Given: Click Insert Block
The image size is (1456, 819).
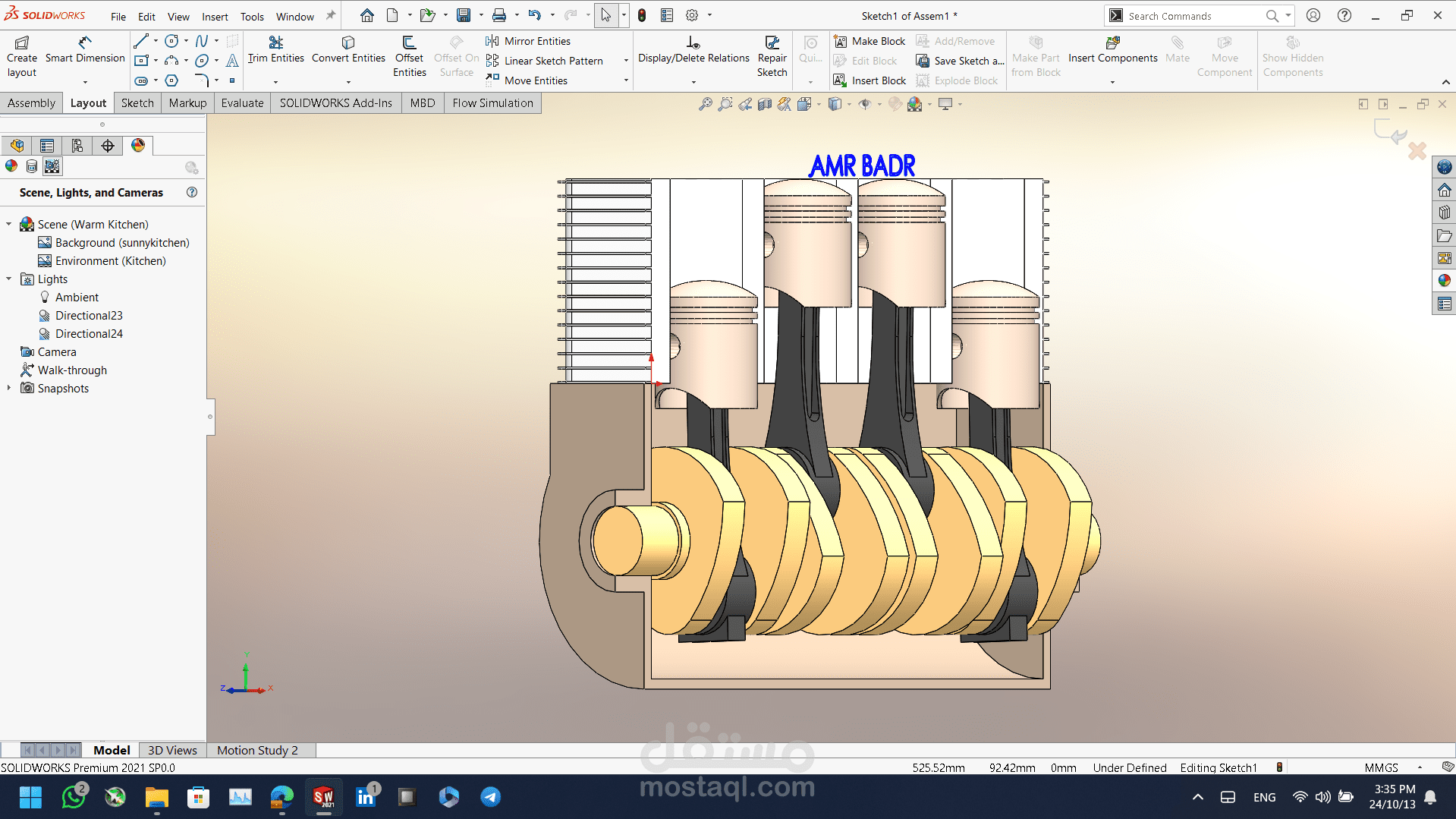Looking at the screenshot, I should pos(870,80).
